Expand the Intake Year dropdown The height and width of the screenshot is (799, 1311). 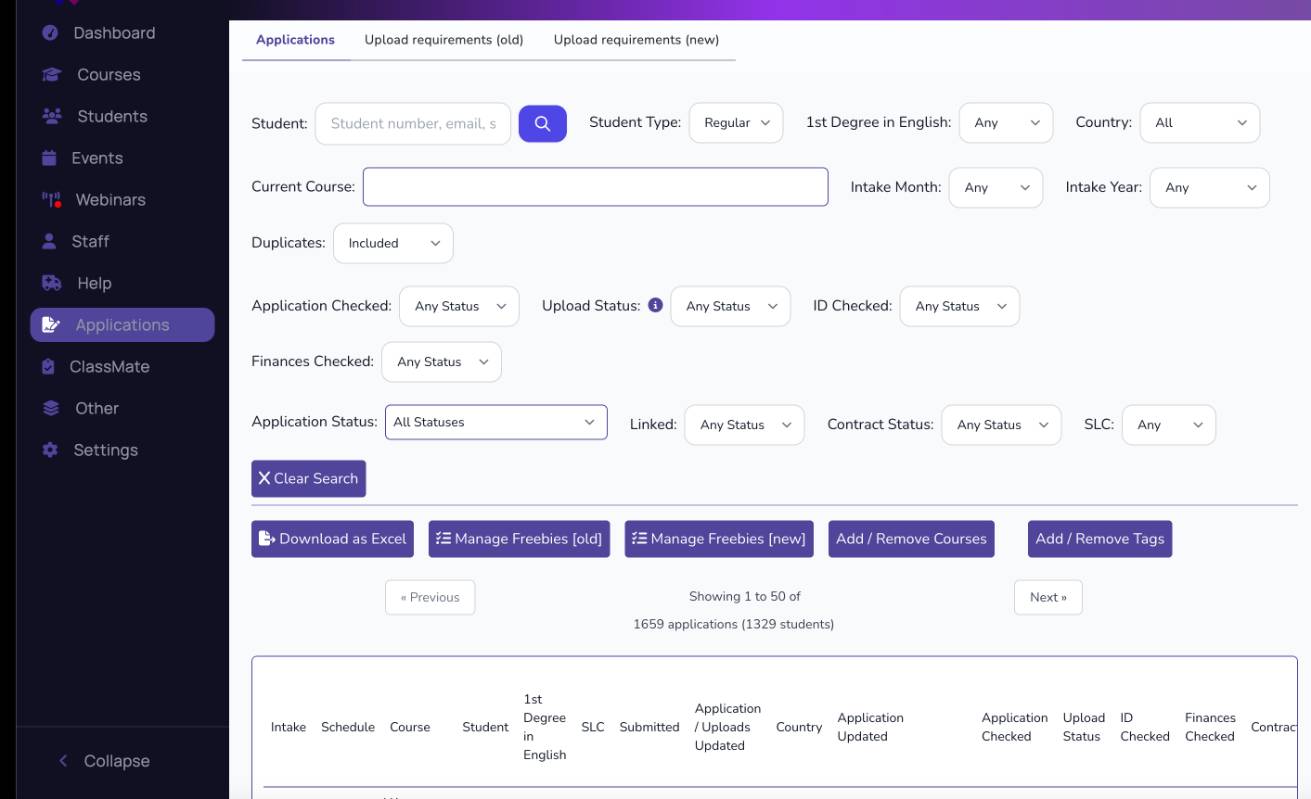coord(1210,188)
